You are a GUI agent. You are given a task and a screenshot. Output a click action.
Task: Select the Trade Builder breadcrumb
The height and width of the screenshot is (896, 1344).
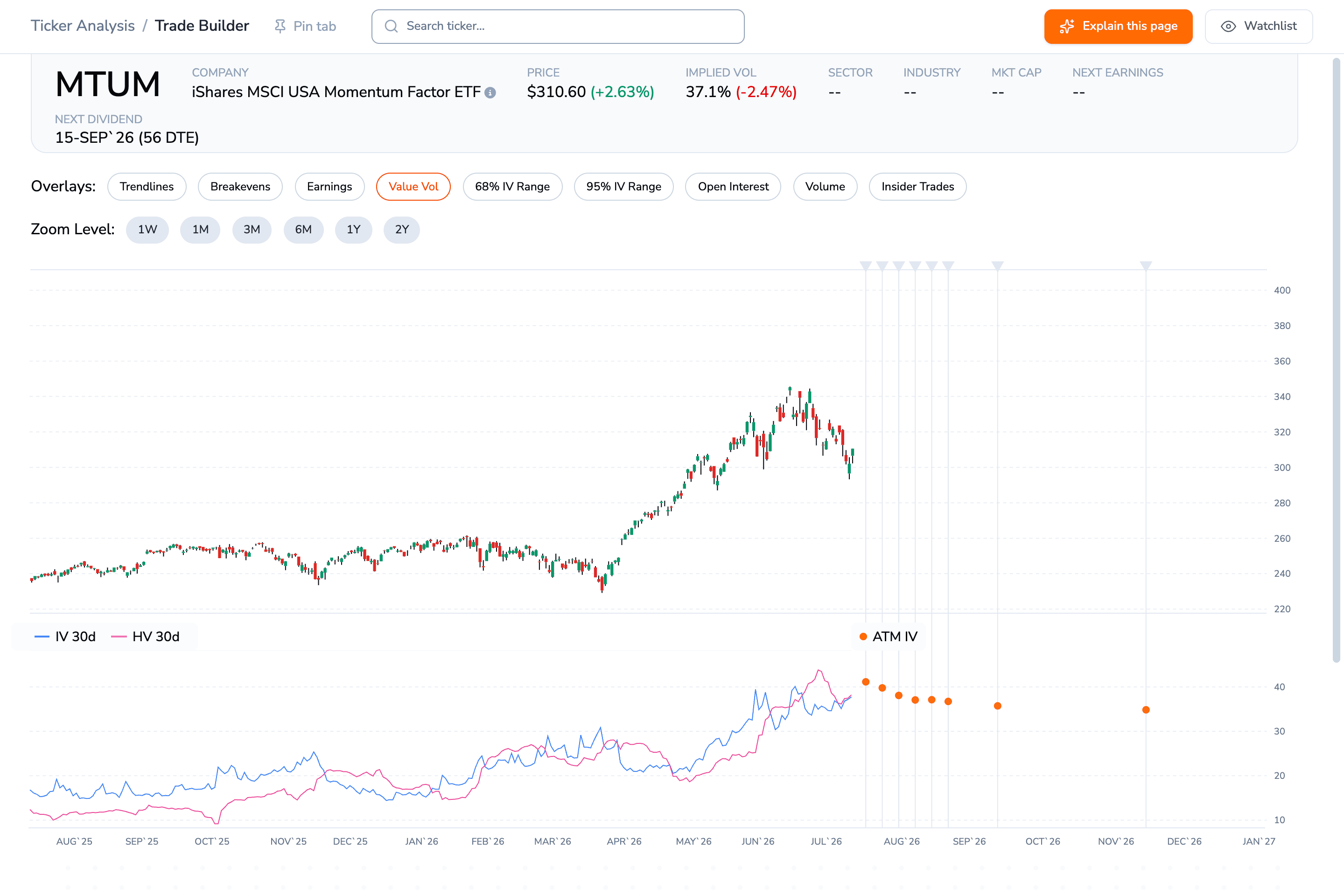(202, 26)
